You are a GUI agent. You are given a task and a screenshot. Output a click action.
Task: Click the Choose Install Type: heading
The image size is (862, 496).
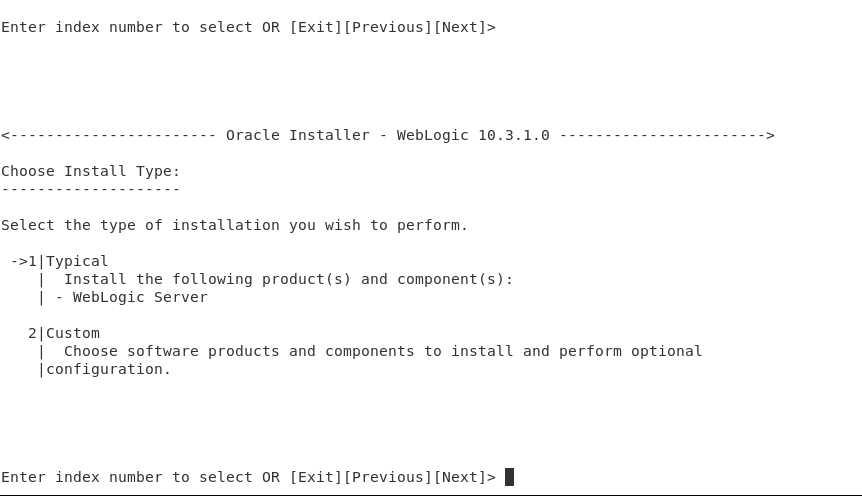(x=91, y=171)
